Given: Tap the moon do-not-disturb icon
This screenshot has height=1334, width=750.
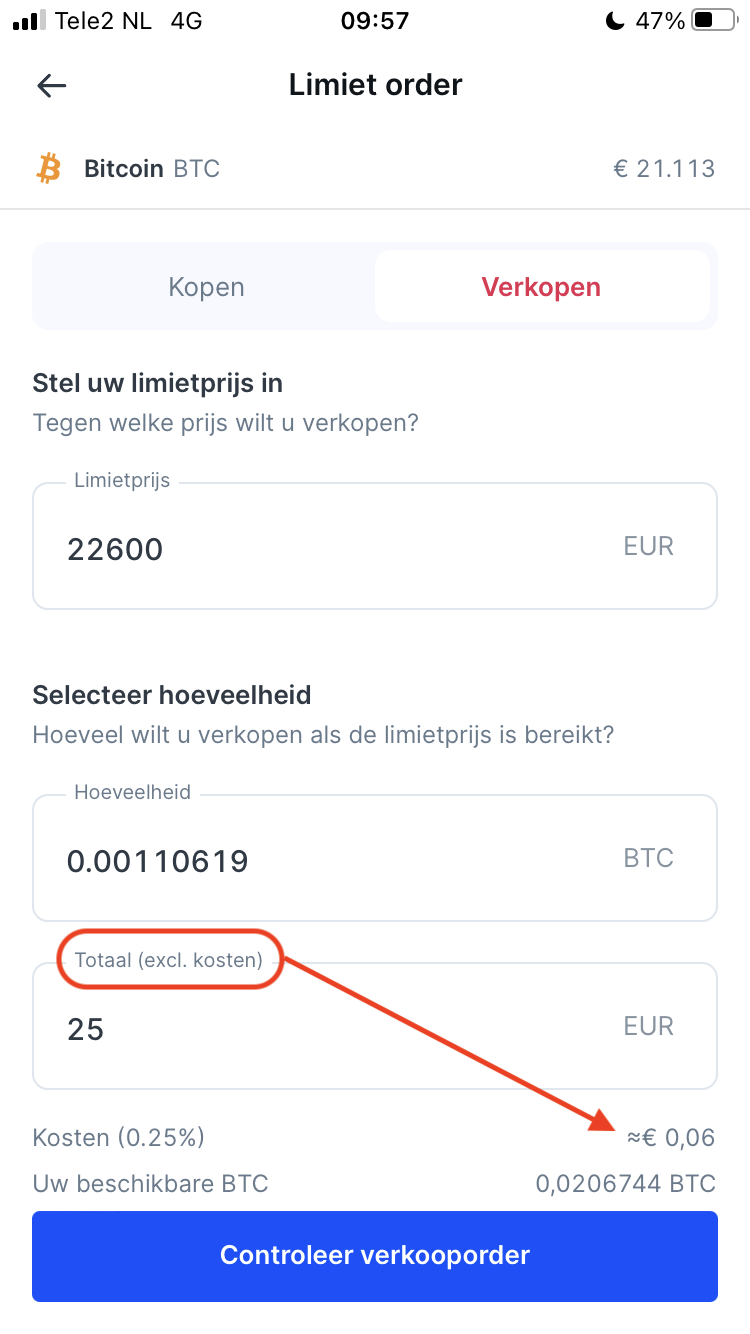Looking at the screenshot, I should tap(615, 20).
